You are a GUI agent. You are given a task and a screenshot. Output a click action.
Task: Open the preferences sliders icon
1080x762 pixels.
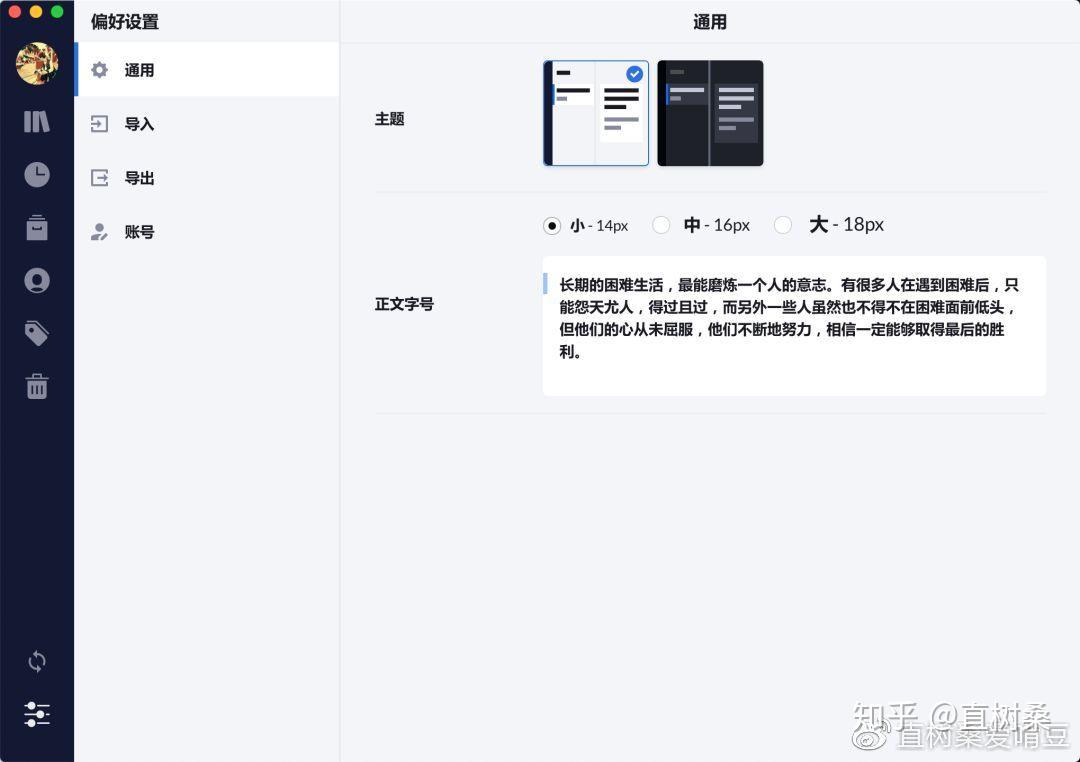(x=37, y=714)
